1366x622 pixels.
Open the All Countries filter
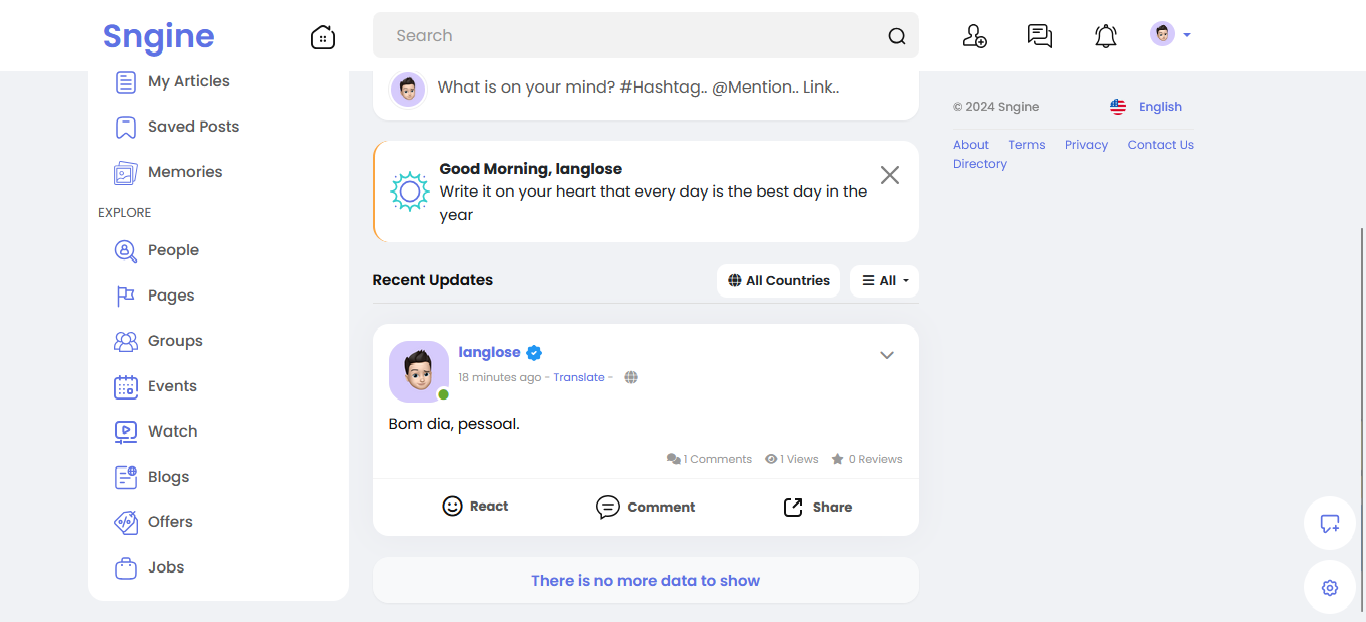click(778, 281)
